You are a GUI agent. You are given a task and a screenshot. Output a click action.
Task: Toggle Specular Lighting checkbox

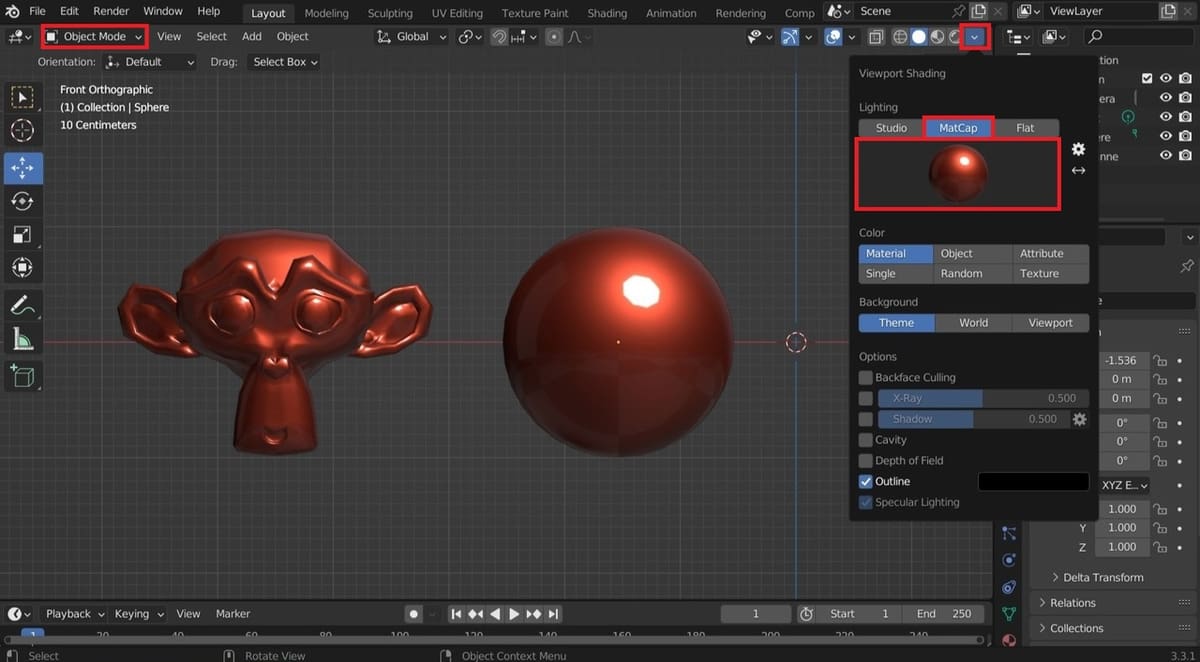pyautogui.click(x=866, y=502)
